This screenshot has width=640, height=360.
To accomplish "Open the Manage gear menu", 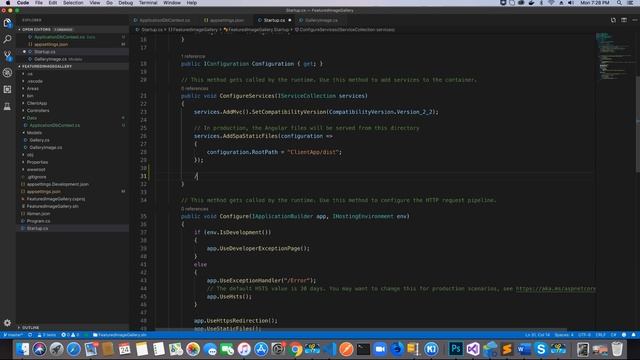I will point(7,323).
